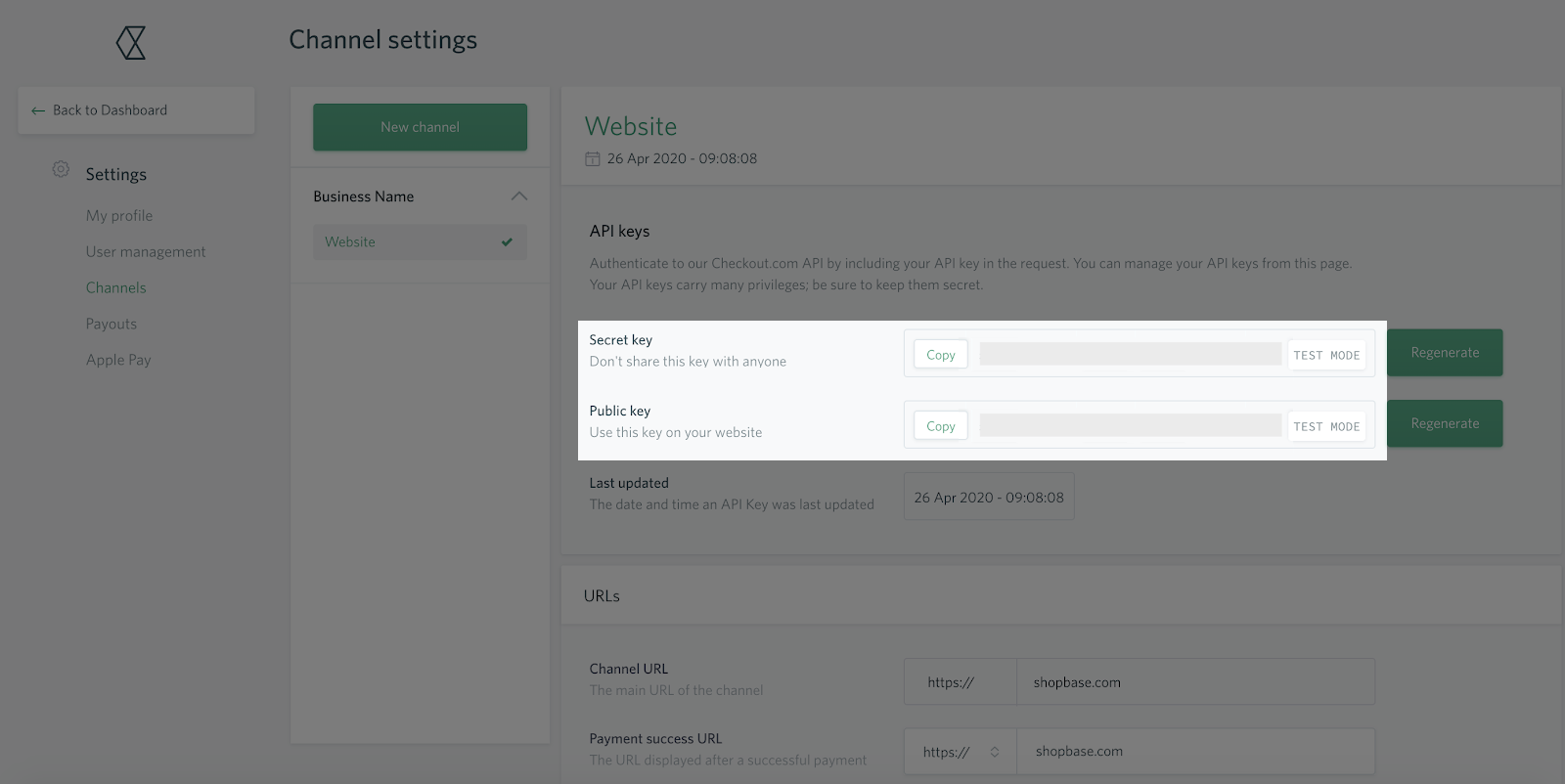Screen dimensions: 1565x784
Task: Copy the Secret key
Action: [940, 355]
